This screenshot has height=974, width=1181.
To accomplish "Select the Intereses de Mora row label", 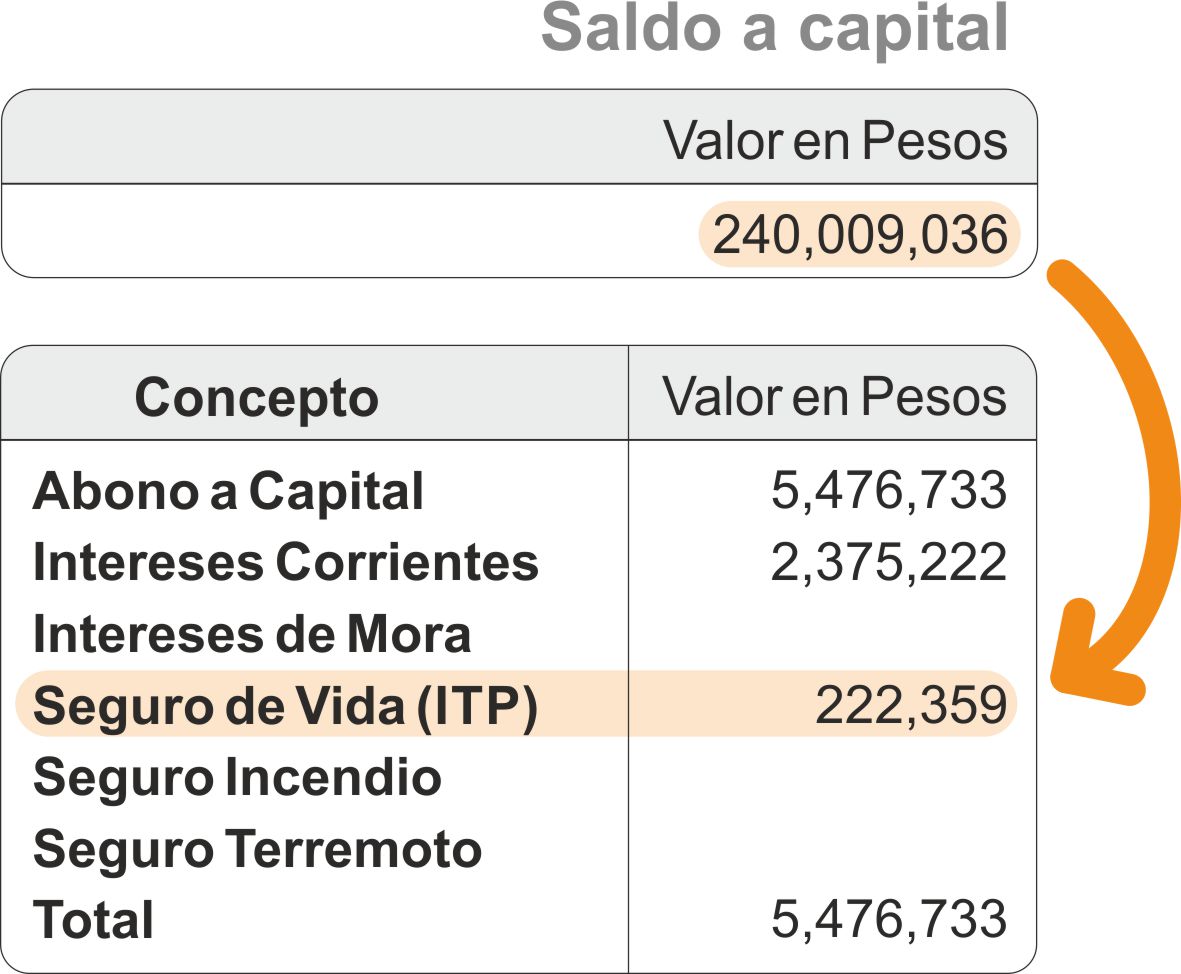I will coord(252,634).
